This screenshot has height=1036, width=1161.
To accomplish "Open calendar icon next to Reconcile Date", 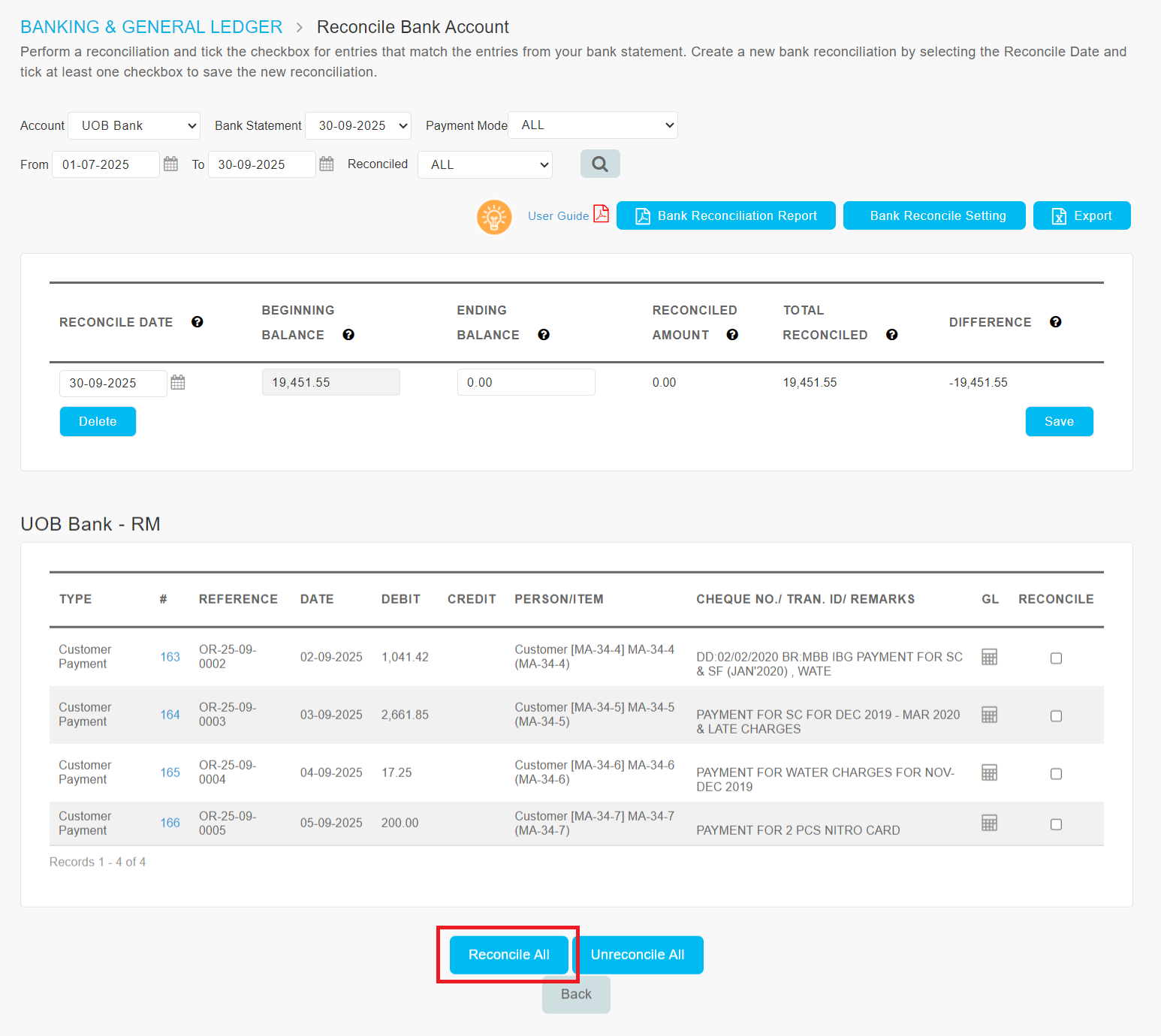I will click(x=178, y=382).
